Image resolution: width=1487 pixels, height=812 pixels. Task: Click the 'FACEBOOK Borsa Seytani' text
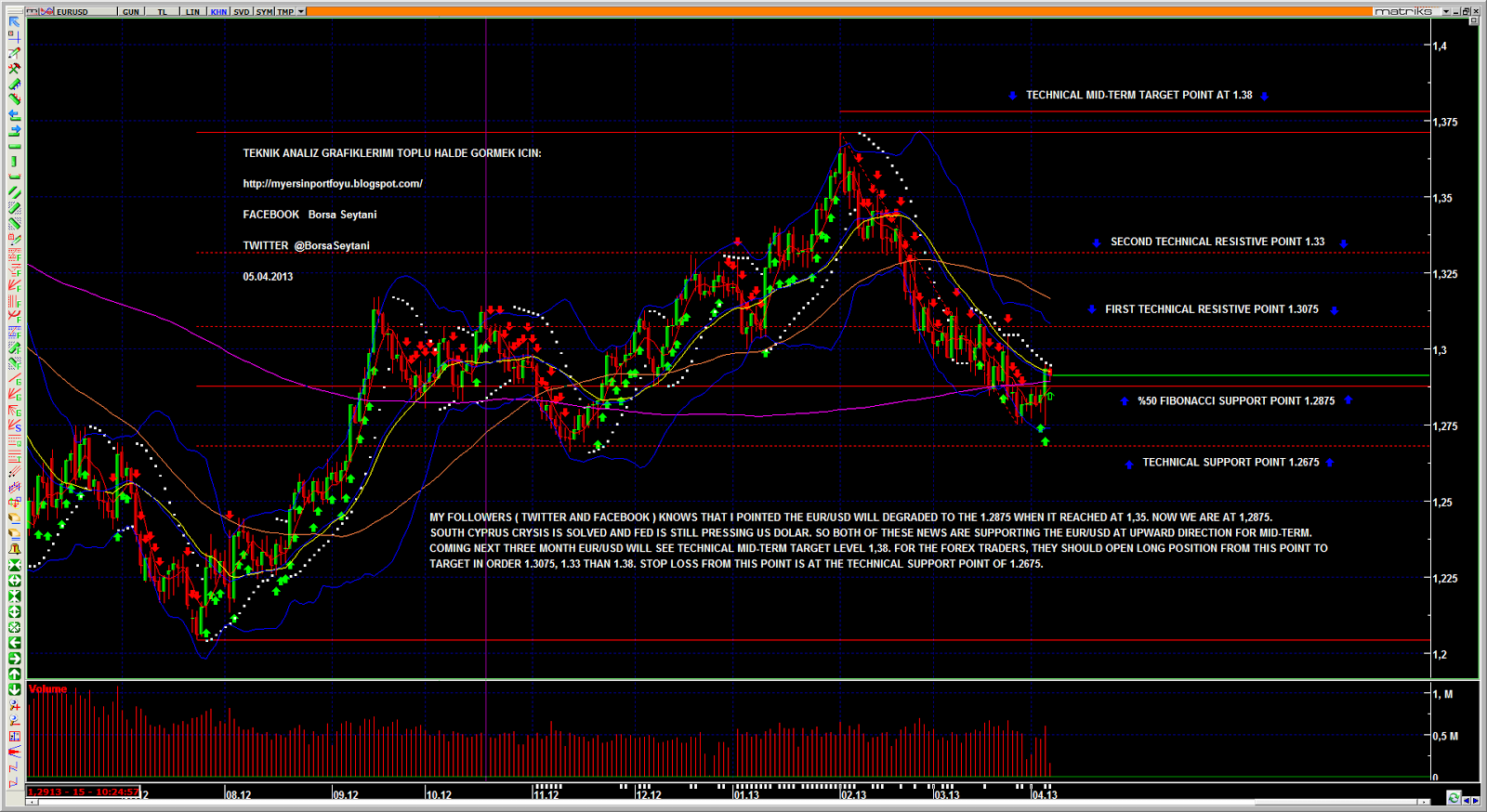(309, 215)
